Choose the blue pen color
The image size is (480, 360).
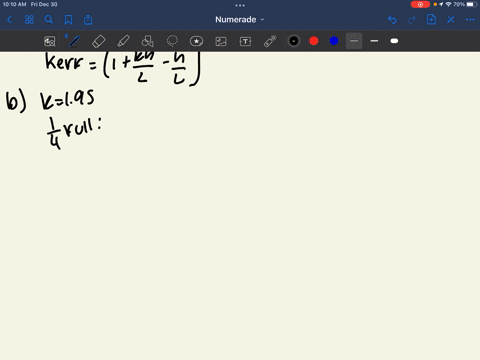(x=334, y=41)
